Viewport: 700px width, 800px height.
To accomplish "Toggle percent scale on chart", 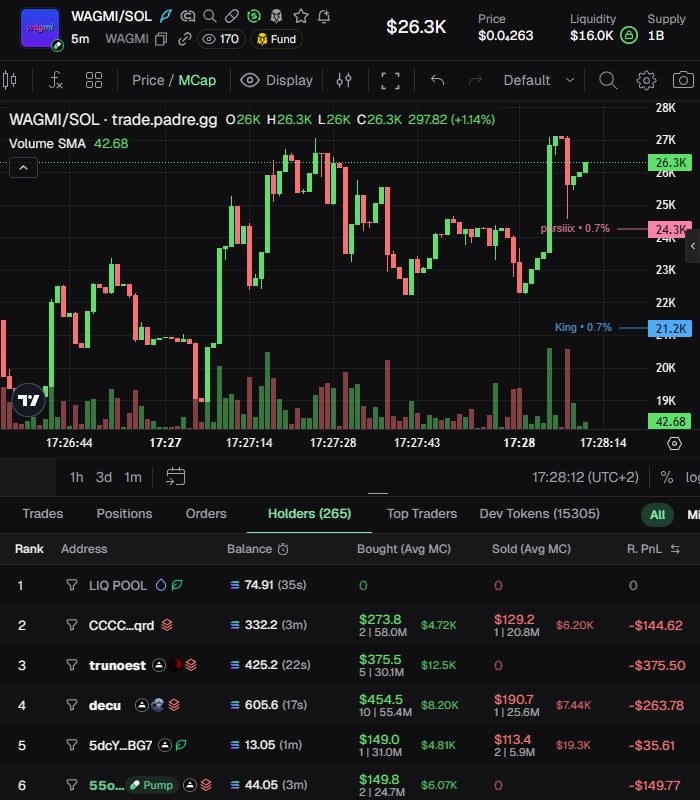I will 666,477.
